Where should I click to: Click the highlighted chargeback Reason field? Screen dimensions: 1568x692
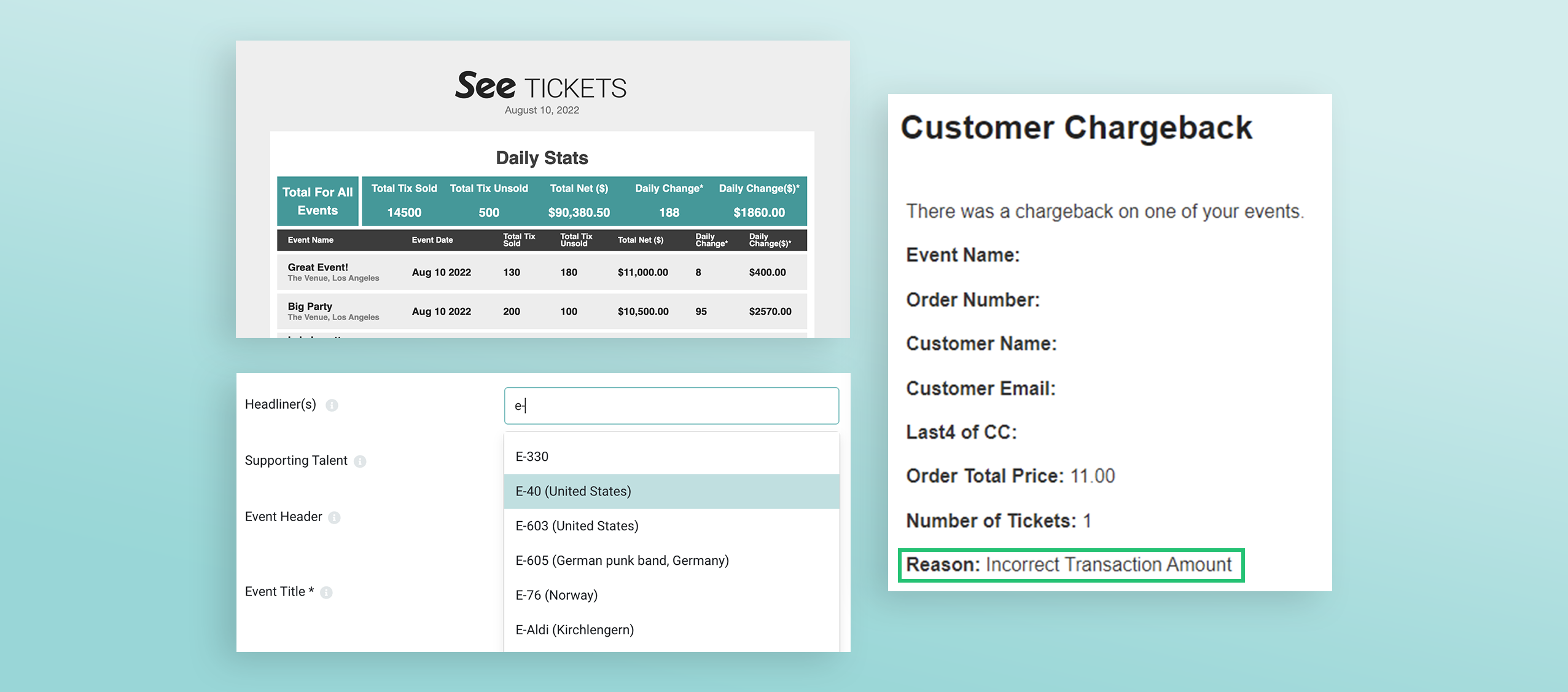(x=1071, y=565)
